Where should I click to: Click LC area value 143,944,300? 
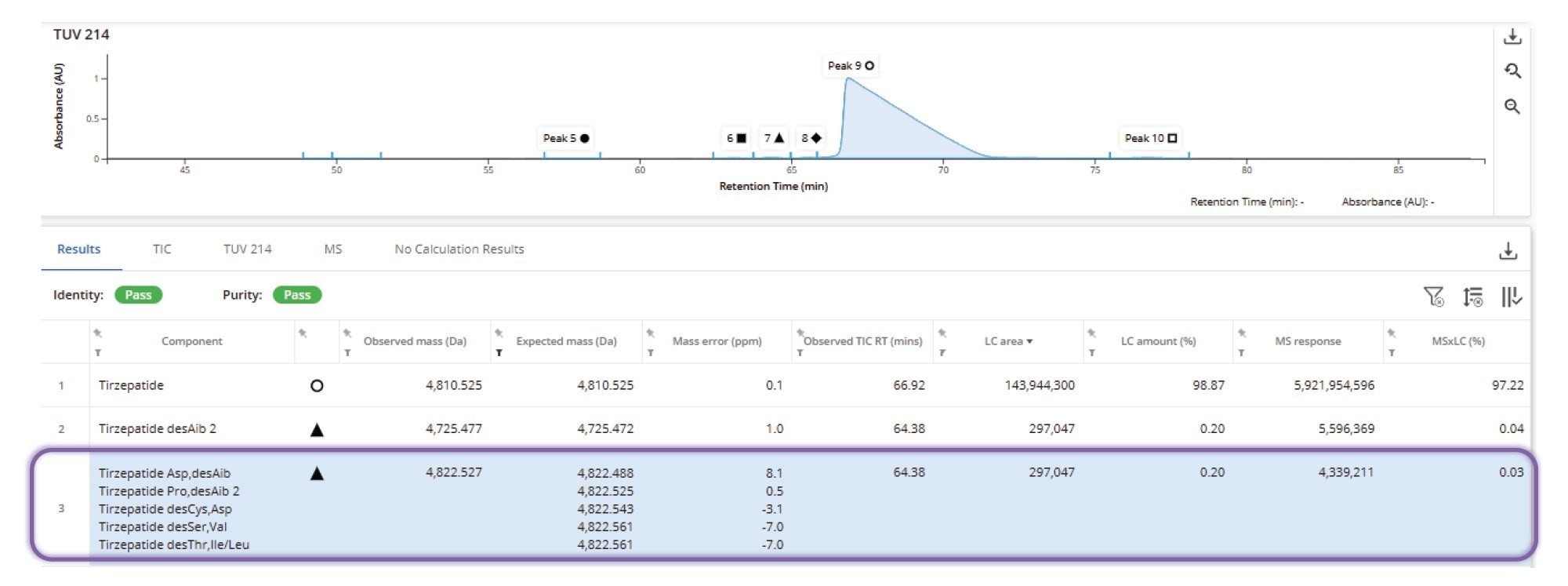[1040, 385]
